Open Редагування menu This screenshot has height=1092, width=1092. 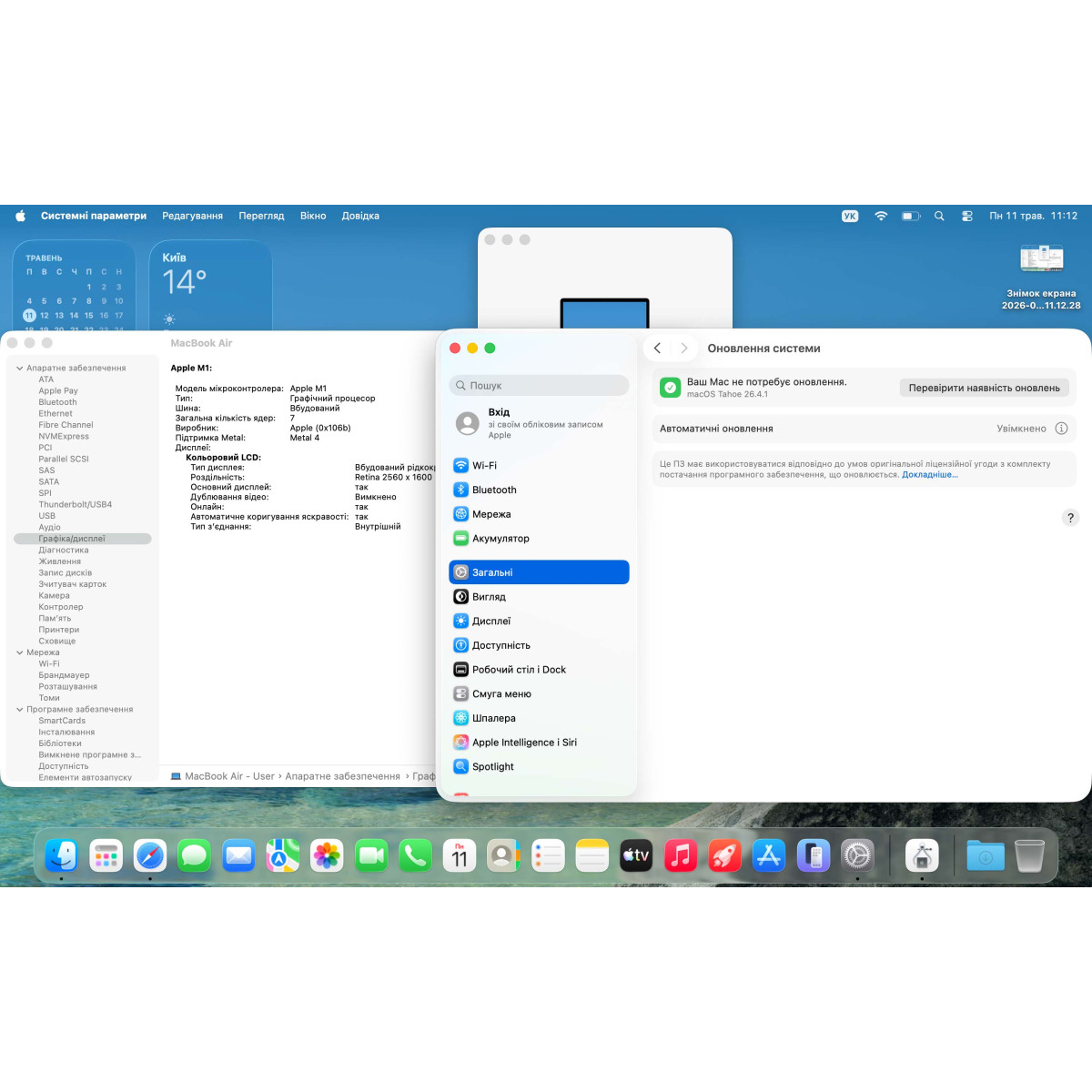[x=192, y=216]
